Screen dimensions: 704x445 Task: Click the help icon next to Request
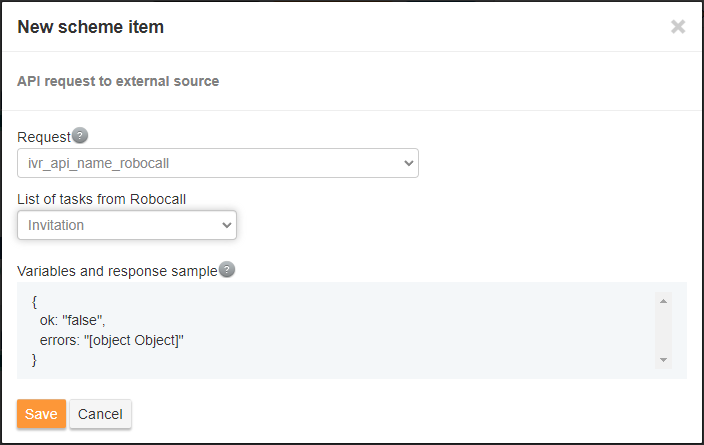[80, 136]
